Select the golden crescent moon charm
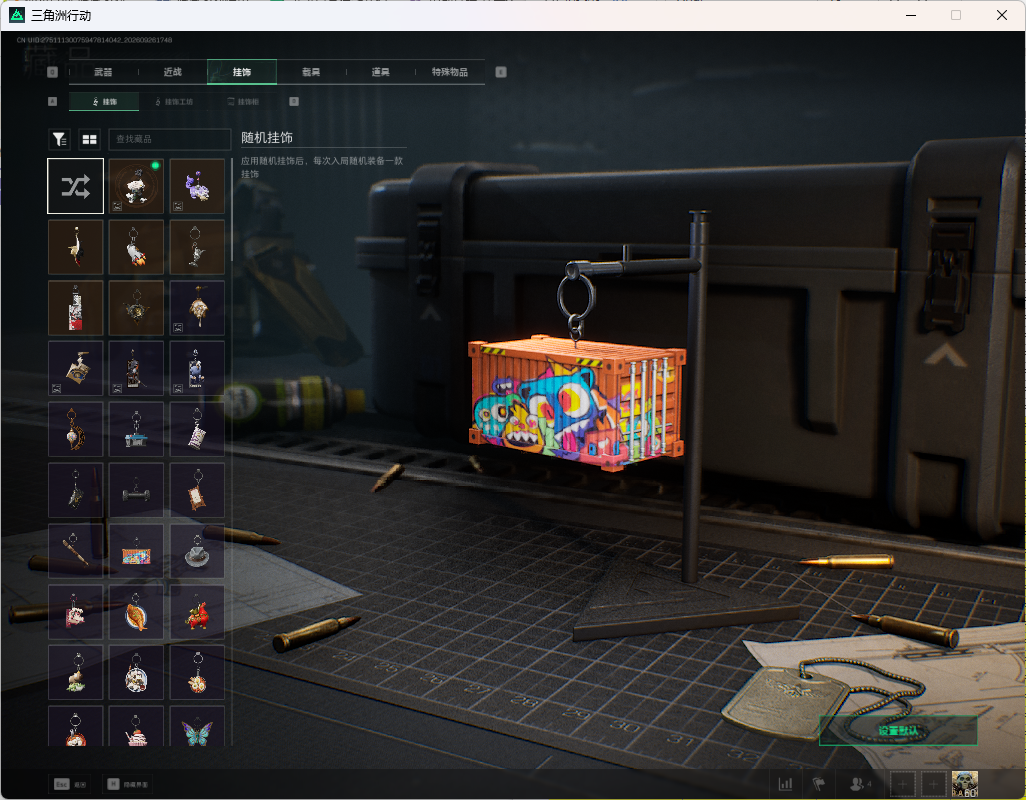This screenshot has height=800, width=1026. coord(75,430)
